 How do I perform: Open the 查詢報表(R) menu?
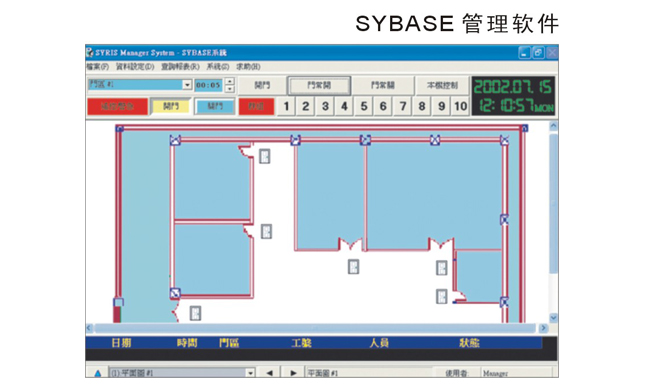(180, 66)
